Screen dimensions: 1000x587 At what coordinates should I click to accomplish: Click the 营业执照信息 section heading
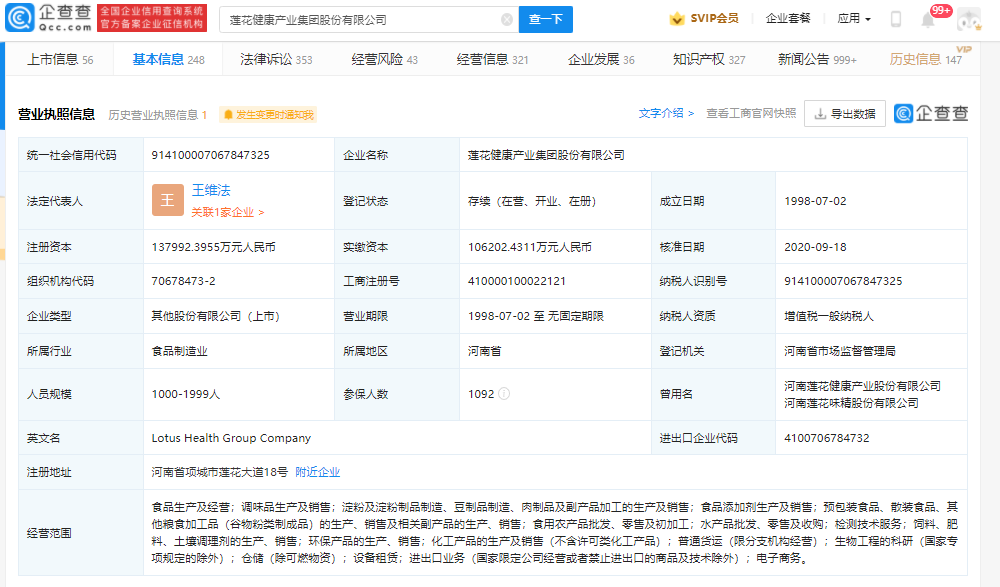pyautogui.click(x=56, y=114)
